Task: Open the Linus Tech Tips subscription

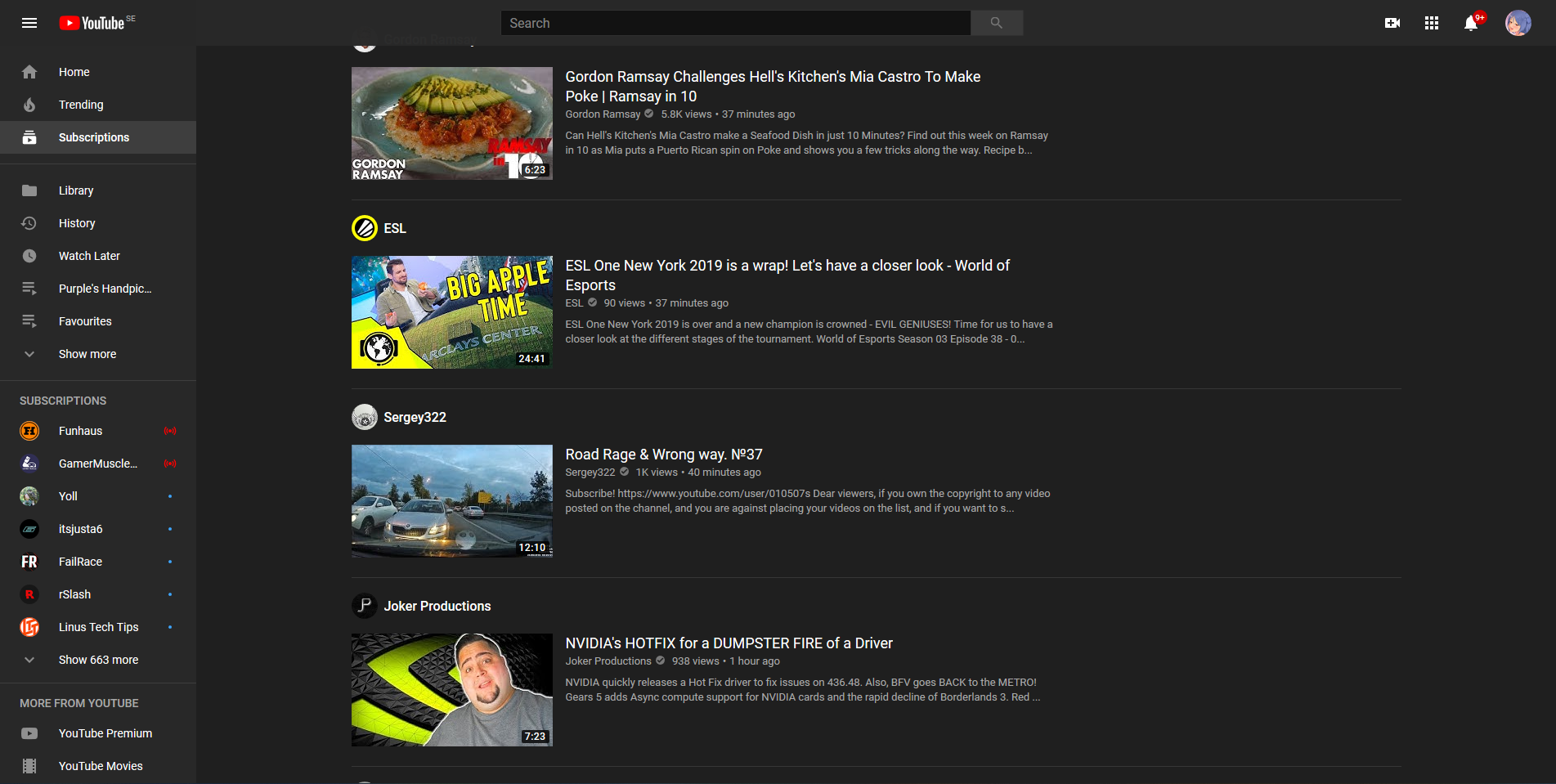Action: tap(98, 627)
